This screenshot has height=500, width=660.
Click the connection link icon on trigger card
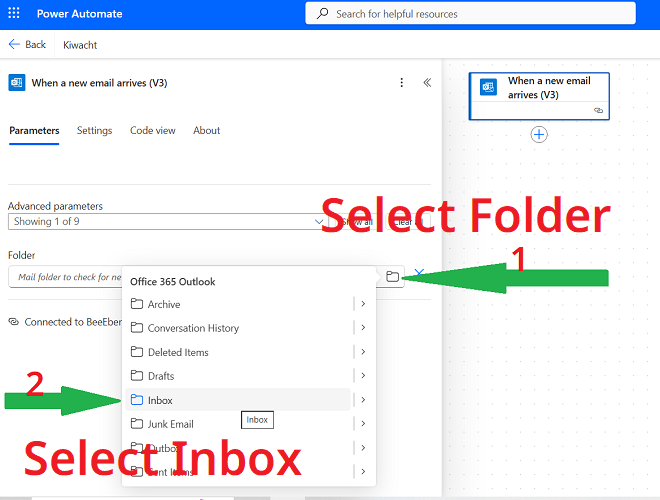tap(598, 110)
